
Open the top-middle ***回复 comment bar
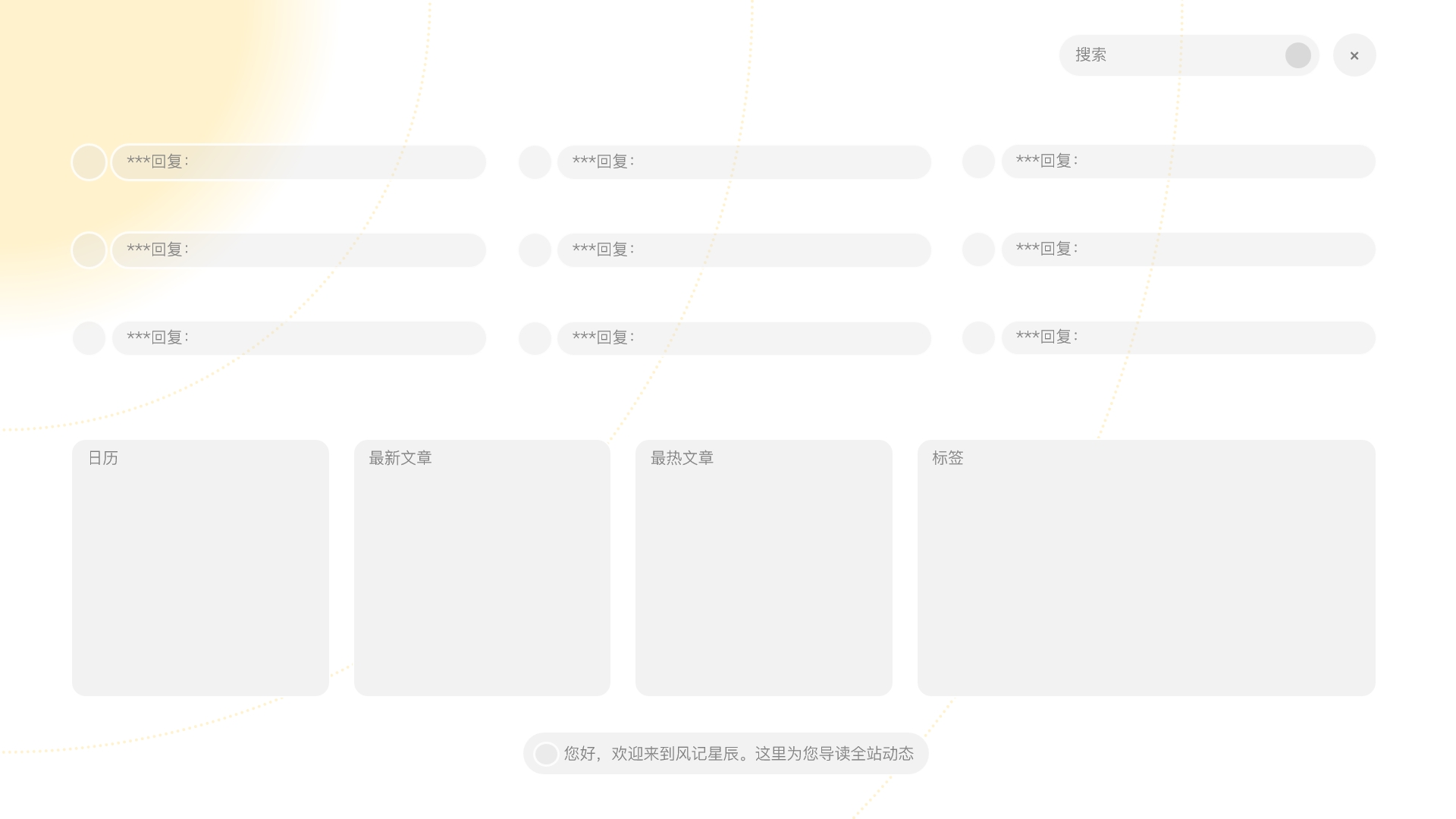[744, 162]
